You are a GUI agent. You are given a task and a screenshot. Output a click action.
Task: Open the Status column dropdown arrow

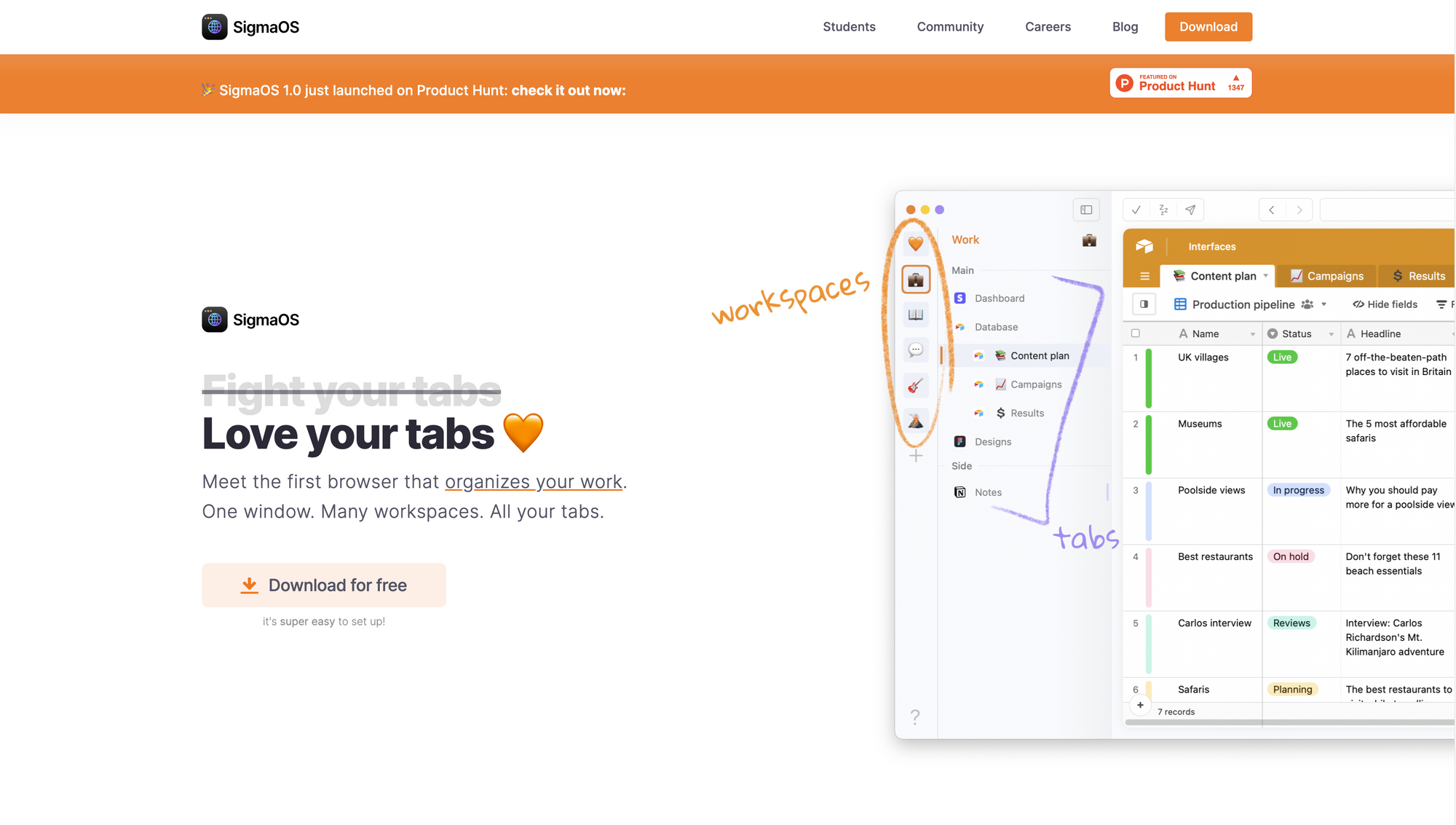[1331, 334]
